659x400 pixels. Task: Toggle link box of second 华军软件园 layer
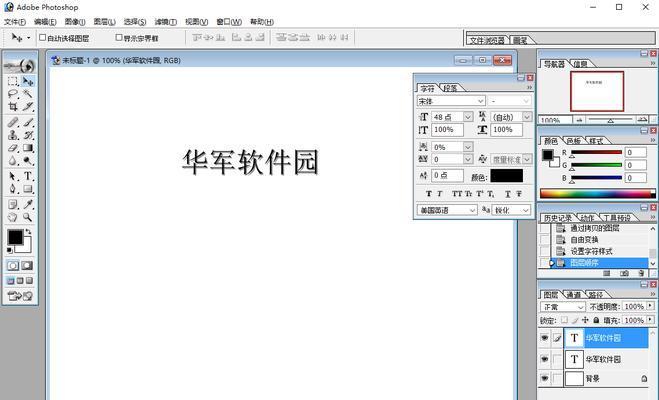pyautogui.click(x=557, y=359)
